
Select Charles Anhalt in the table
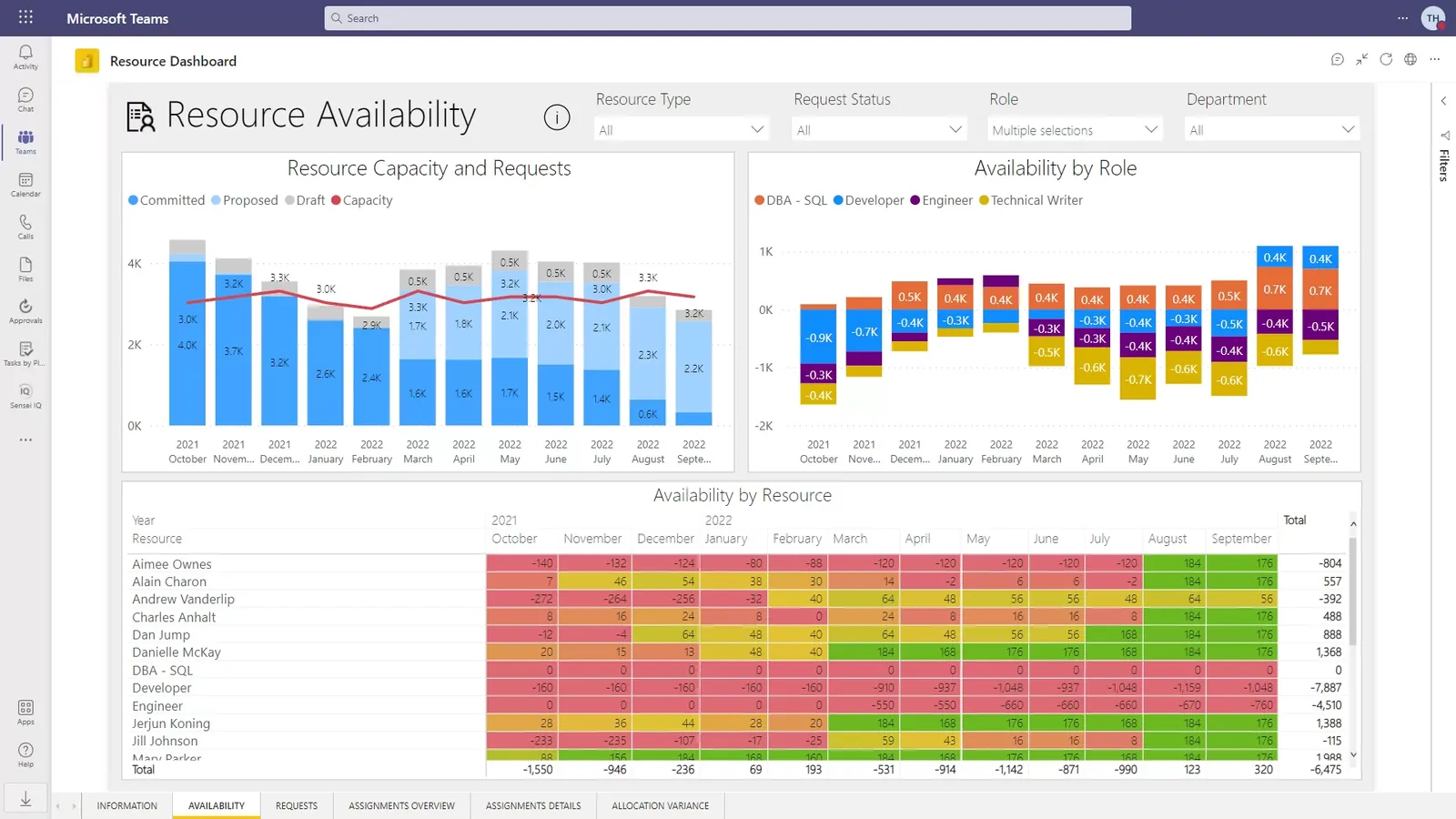(x=174, y=617)
